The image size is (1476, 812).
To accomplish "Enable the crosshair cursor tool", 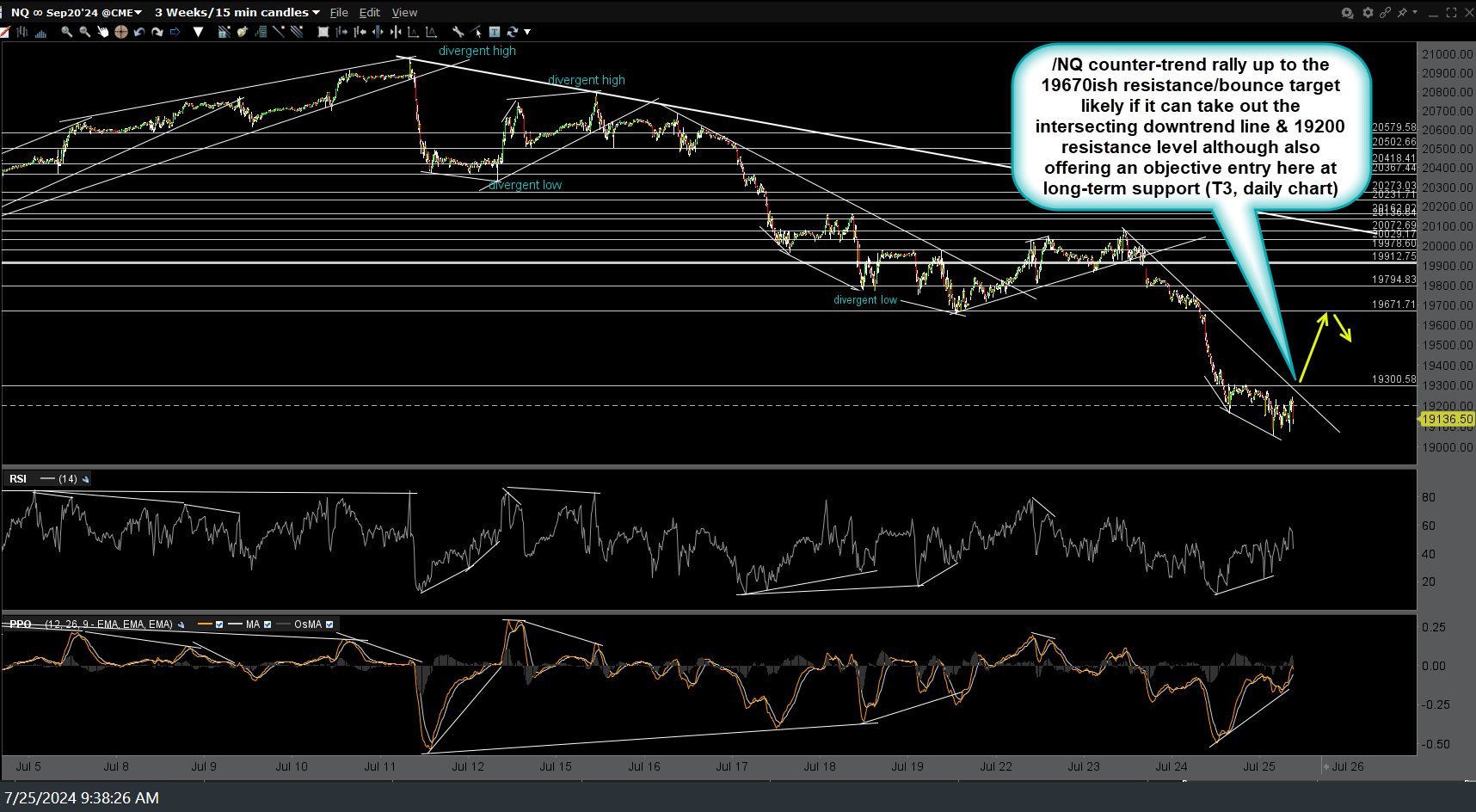I will [x=121, y=32].
